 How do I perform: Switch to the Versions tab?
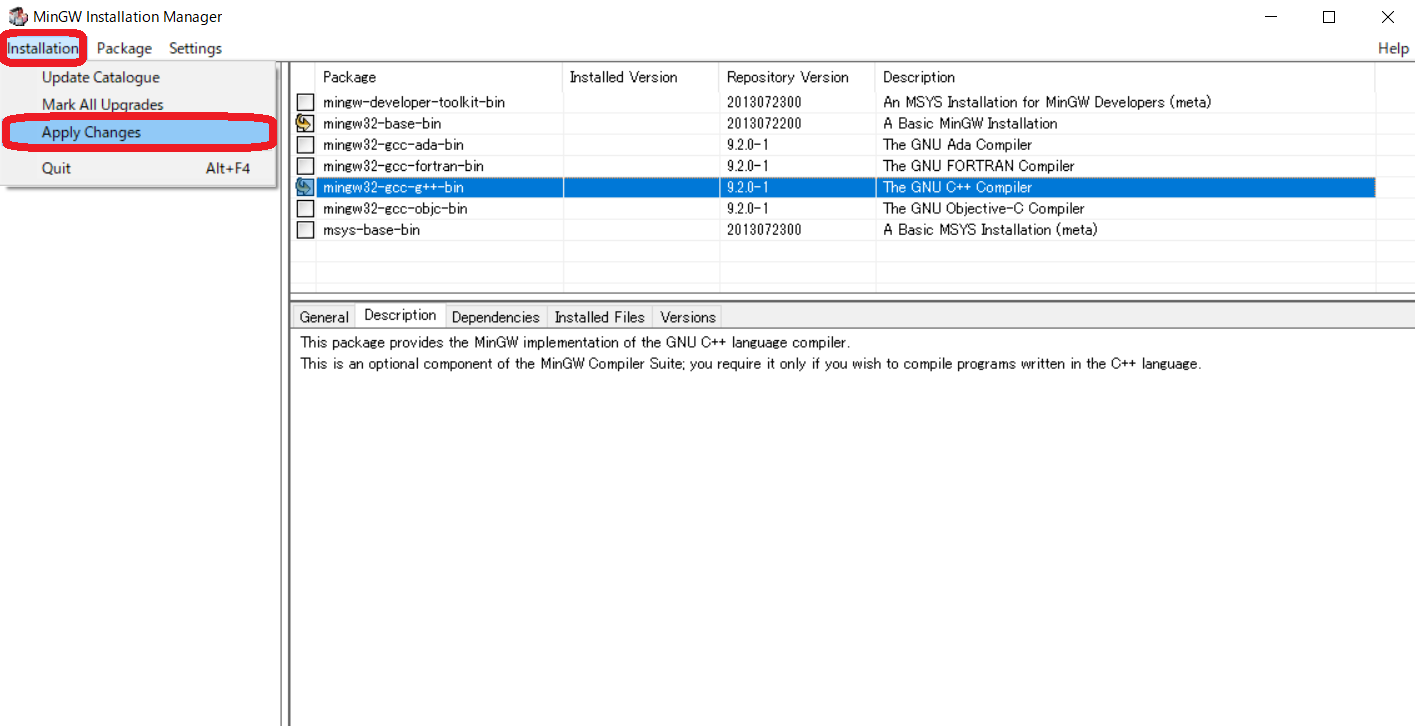[x=688, y=317]
